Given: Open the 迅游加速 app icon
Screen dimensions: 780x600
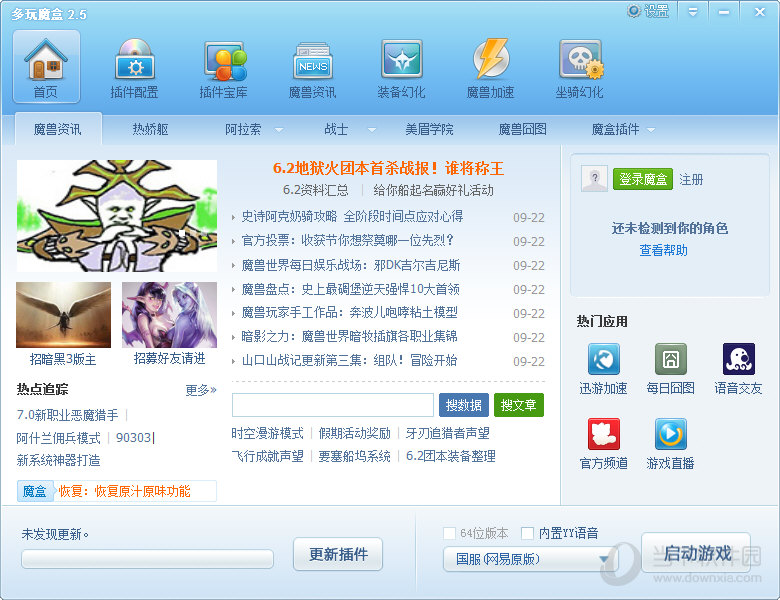Looking at the screenshot, I should pyautogui.click(x=603, y=359).
